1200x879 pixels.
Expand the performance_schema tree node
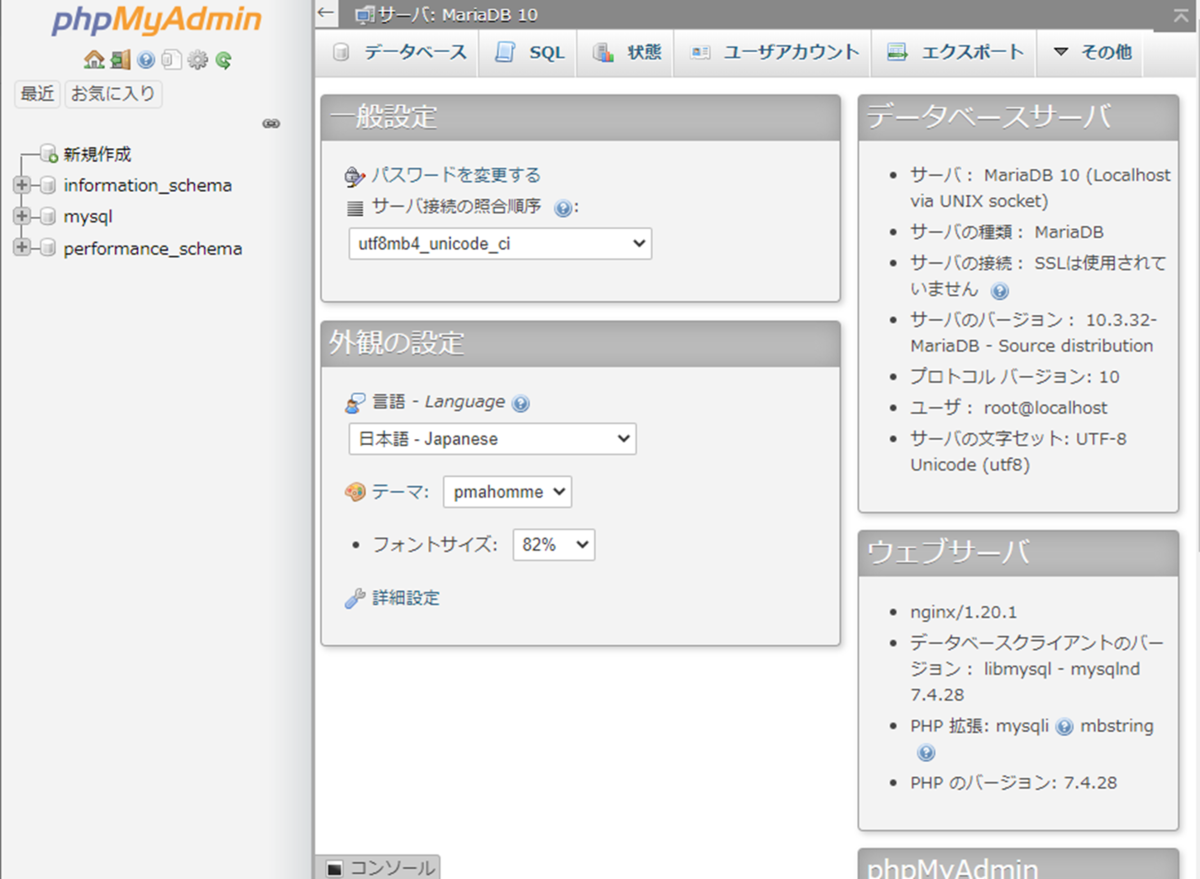pyautogui.click(x=22, y=249)
